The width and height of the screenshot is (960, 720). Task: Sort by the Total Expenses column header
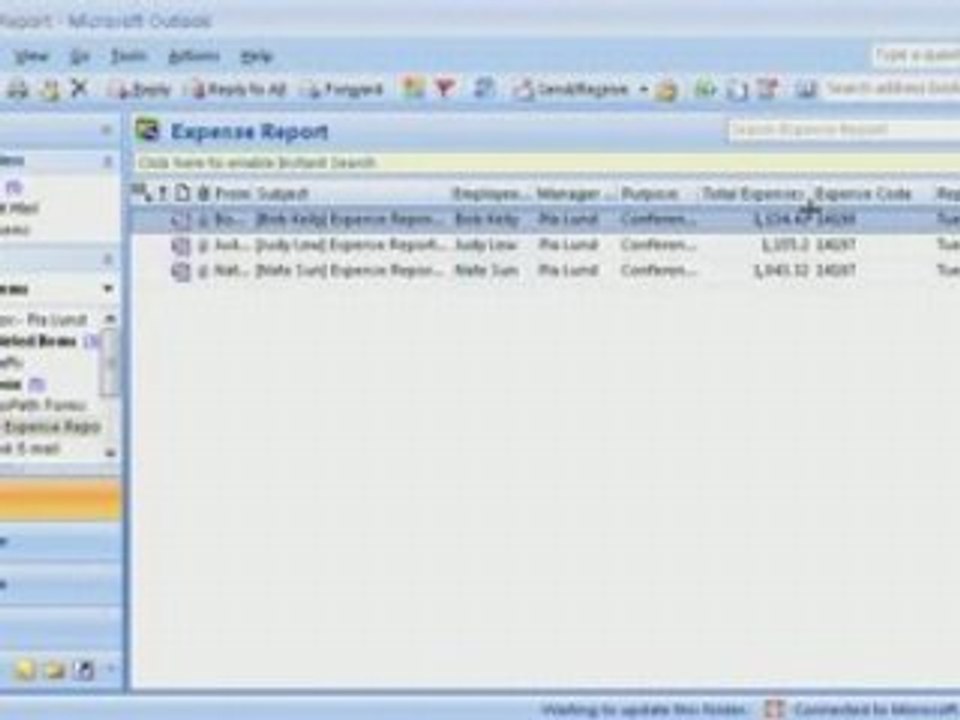(753, 194)
